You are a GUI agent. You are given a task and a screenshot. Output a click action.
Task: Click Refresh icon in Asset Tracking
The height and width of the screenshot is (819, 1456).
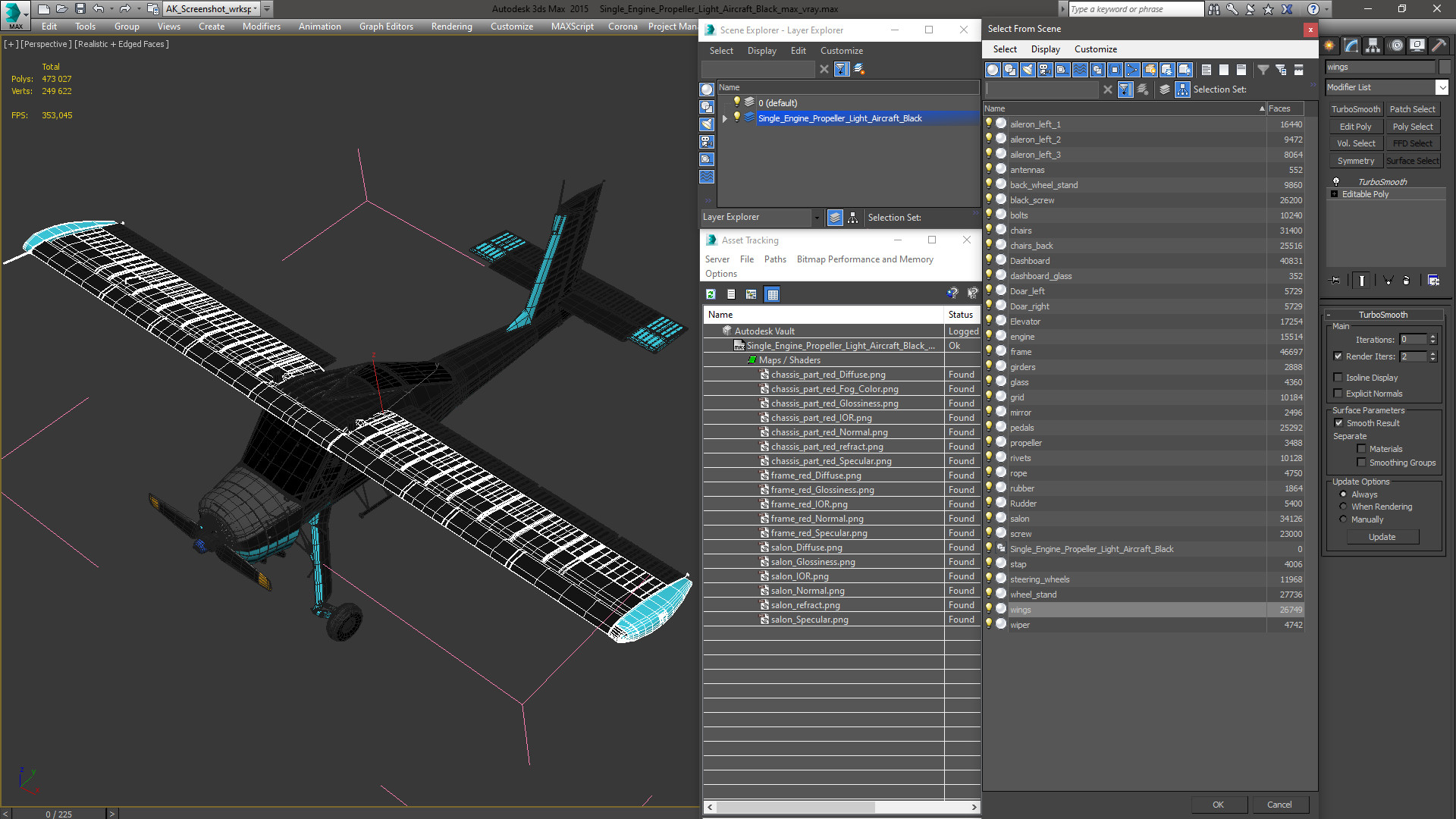pos(711,294)
